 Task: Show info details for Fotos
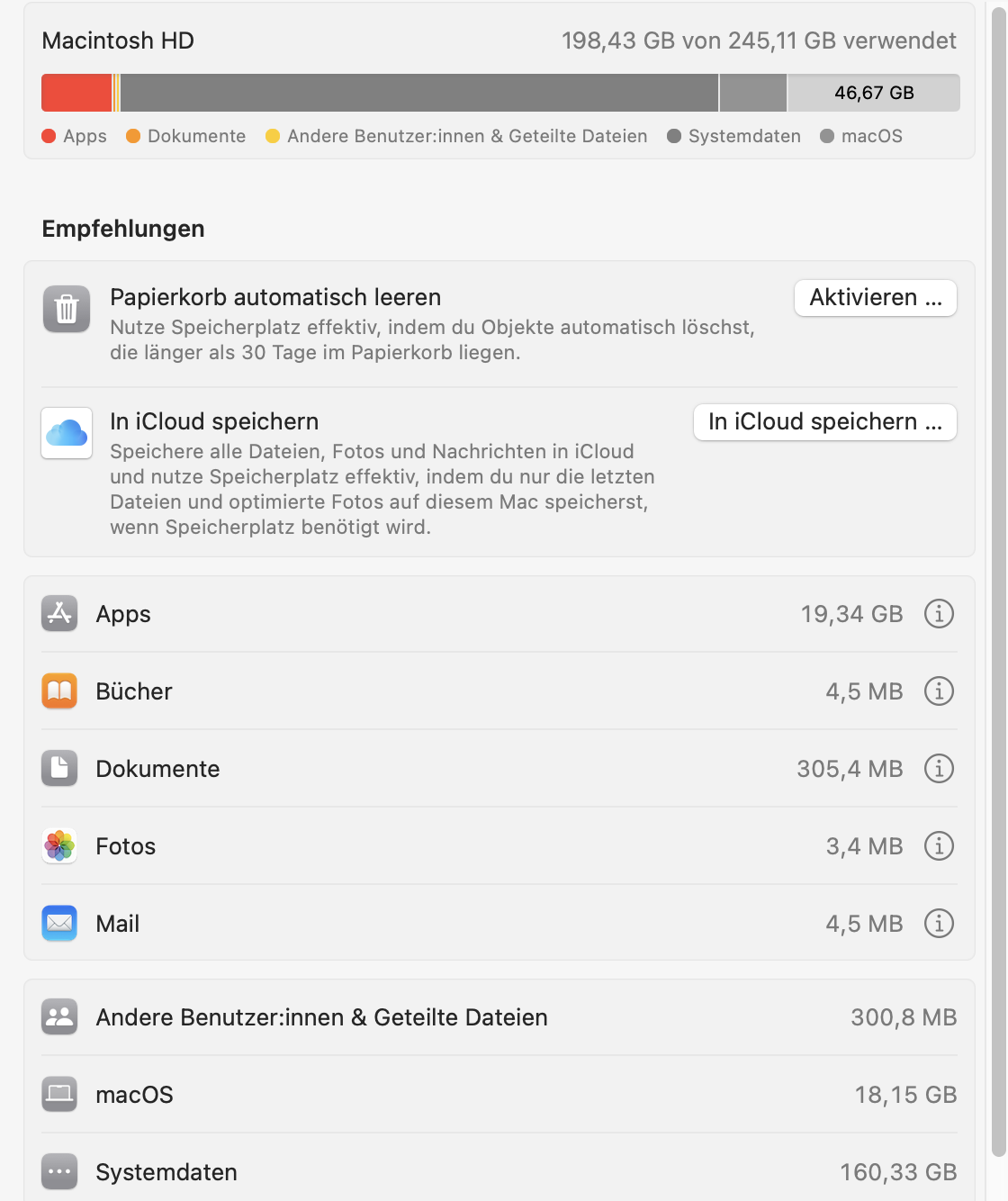(x=939, y=845)
